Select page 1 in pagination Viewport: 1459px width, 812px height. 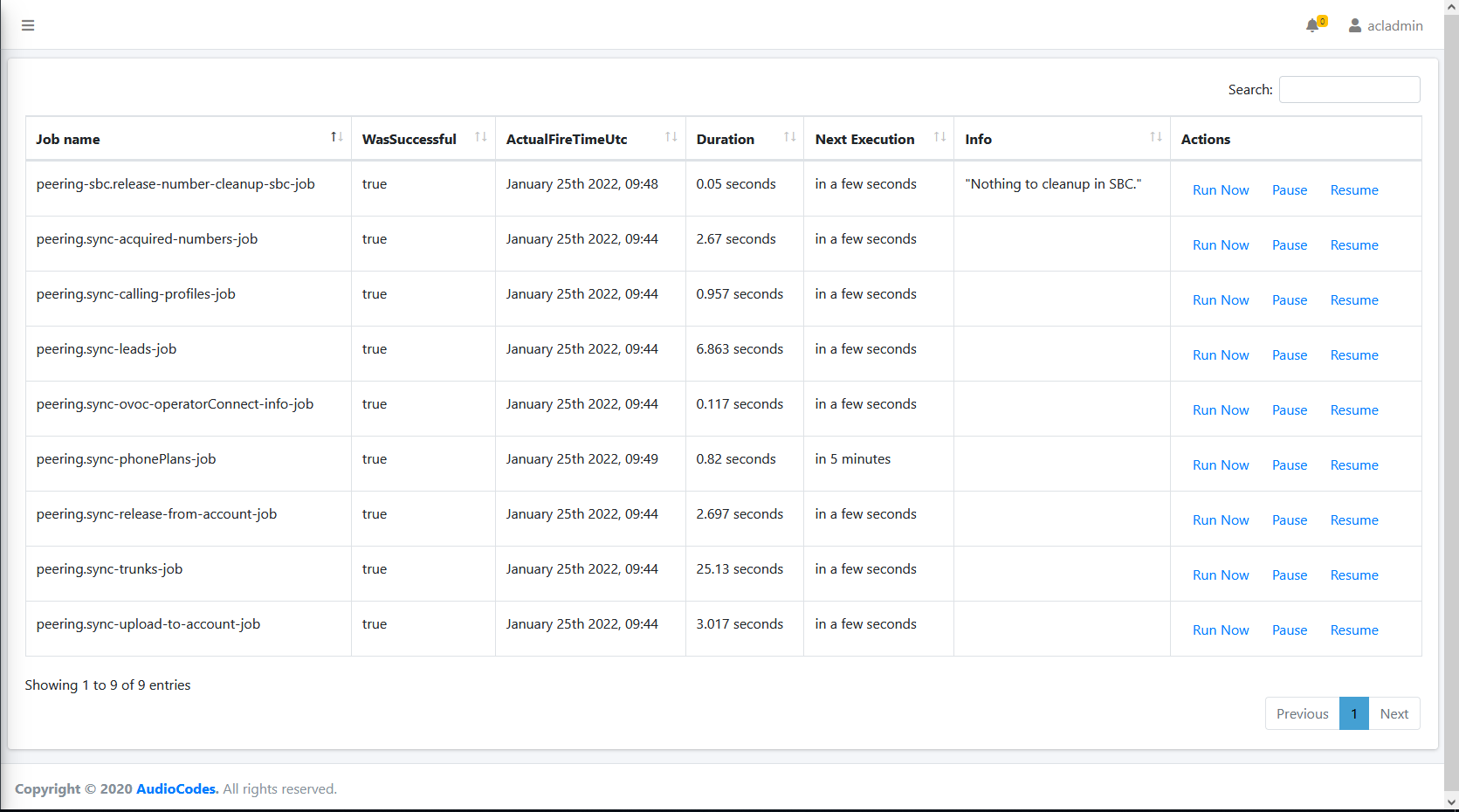coord(1353,713)
